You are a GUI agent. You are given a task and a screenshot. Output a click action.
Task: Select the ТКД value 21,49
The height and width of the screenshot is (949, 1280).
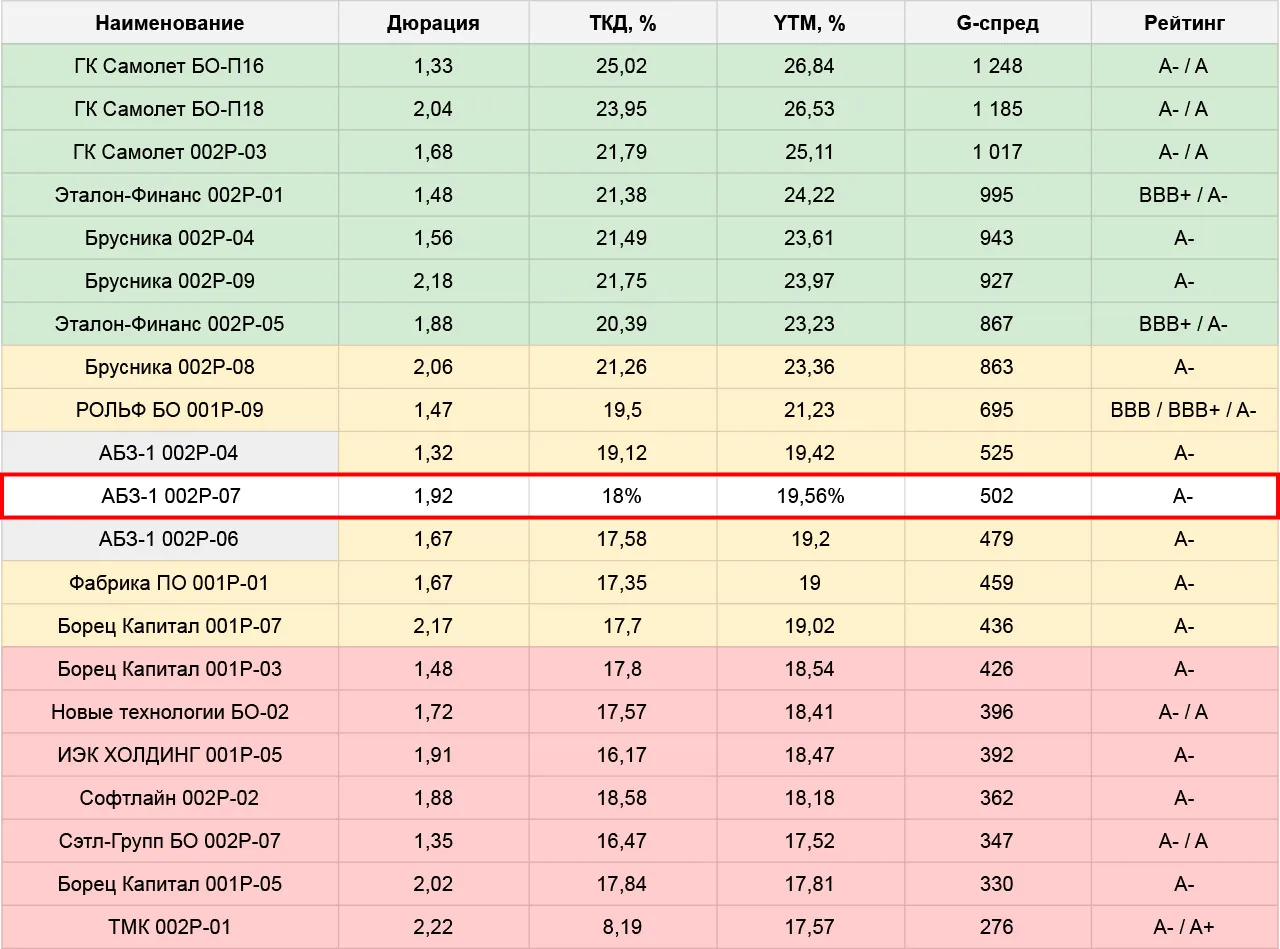point(622,238)
